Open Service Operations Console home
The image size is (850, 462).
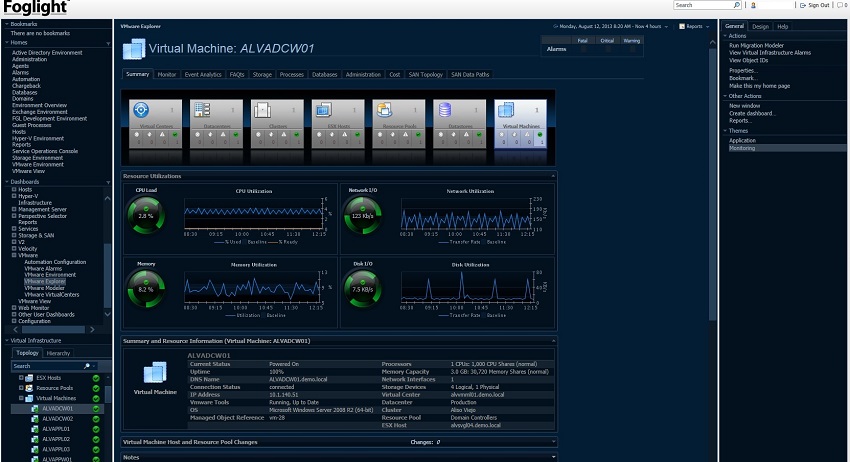click(45, 151)
